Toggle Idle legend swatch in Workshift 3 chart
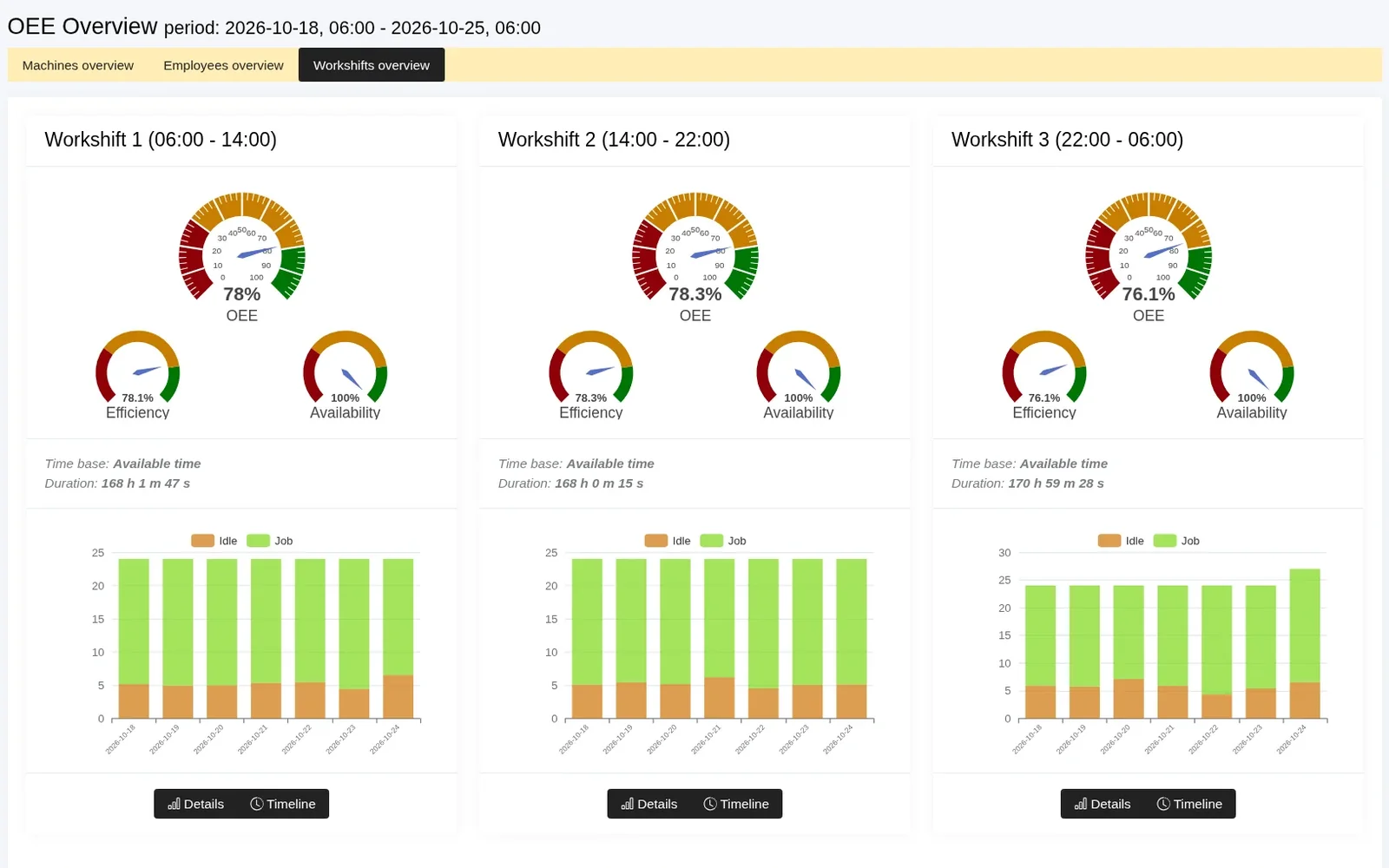 [1109, 541]
